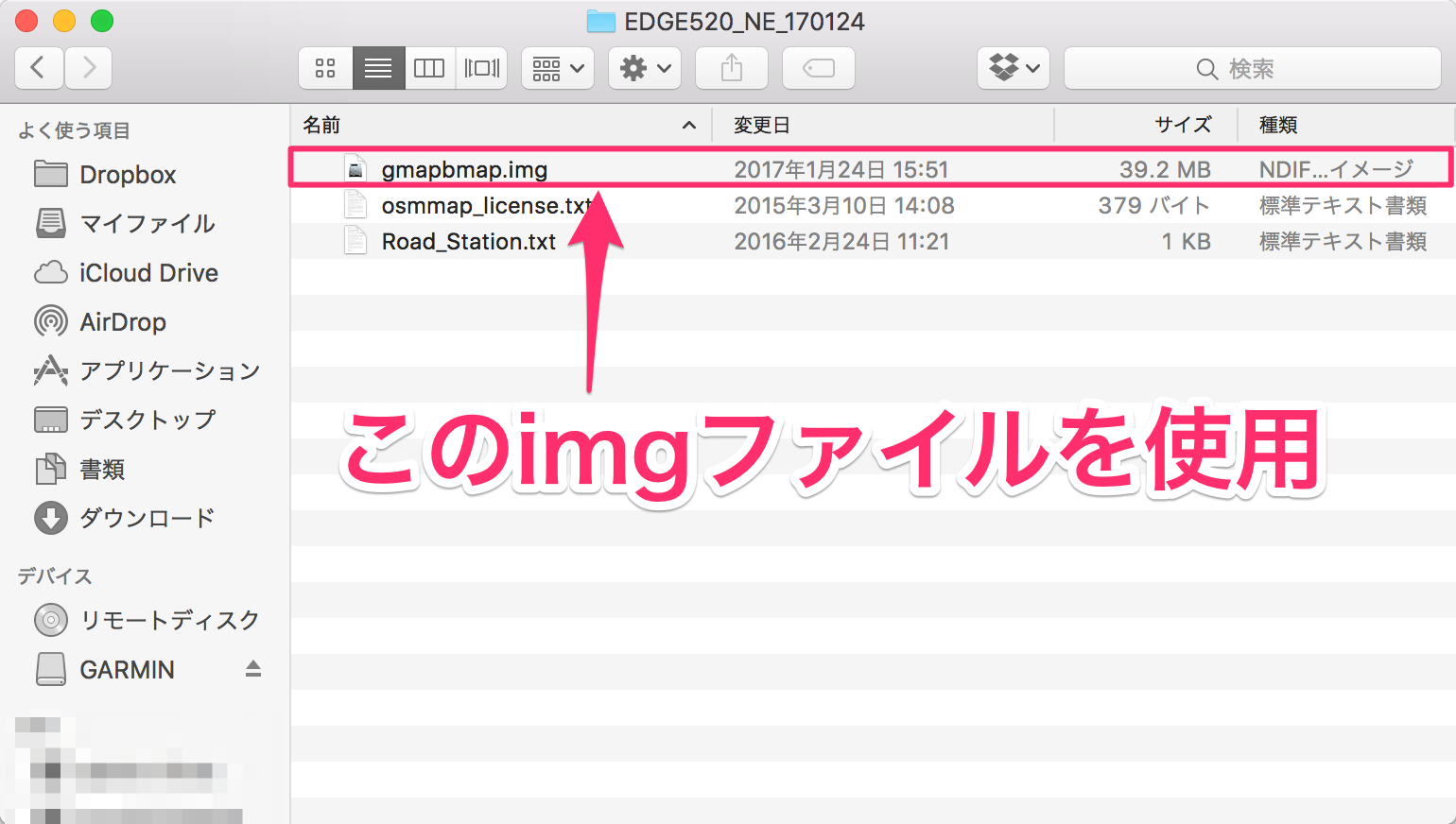1456x824 pixels.
Task: Go back to previous folder
Action: [x=39, y=68]
